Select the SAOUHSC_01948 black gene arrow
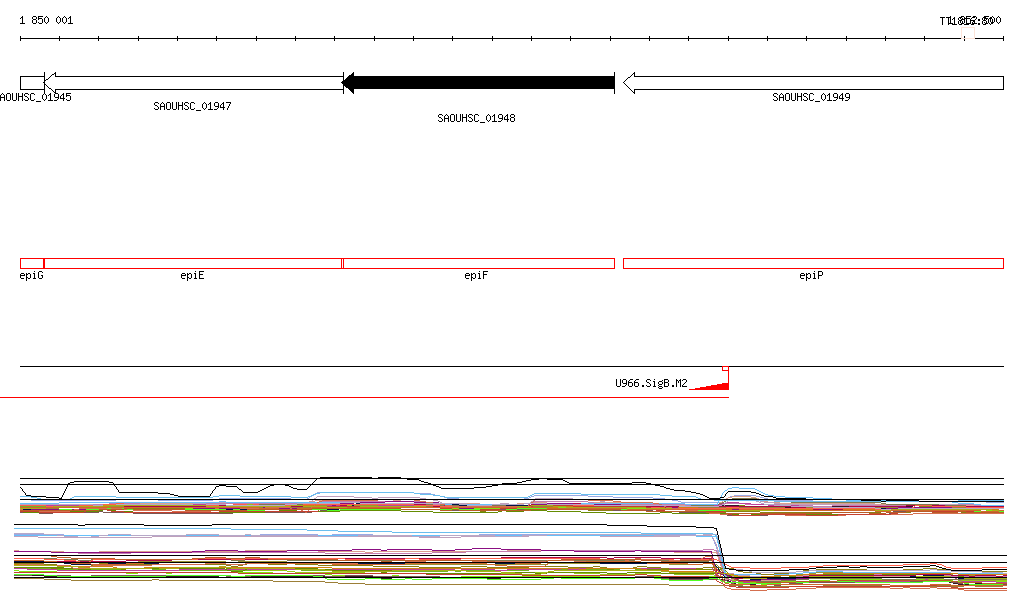 point(479,83)
